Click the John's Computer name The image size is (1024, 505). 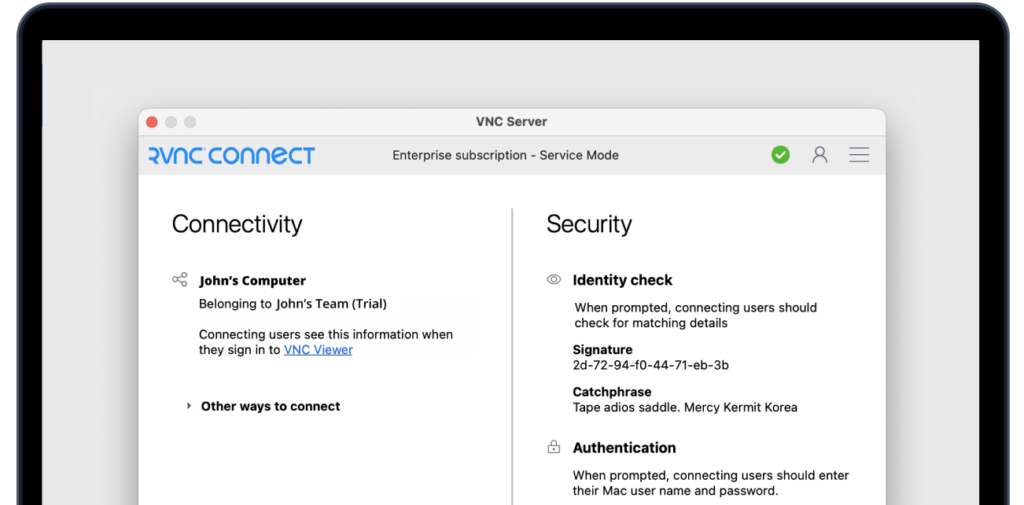tap(253, 281)
